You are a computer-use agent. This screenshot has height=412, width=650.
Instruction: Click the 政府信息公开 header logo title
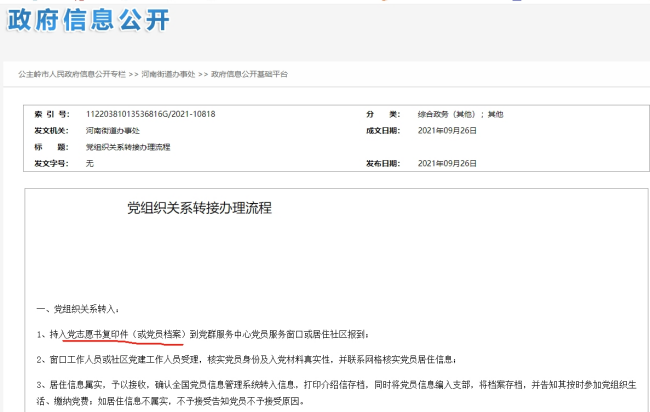89,20
